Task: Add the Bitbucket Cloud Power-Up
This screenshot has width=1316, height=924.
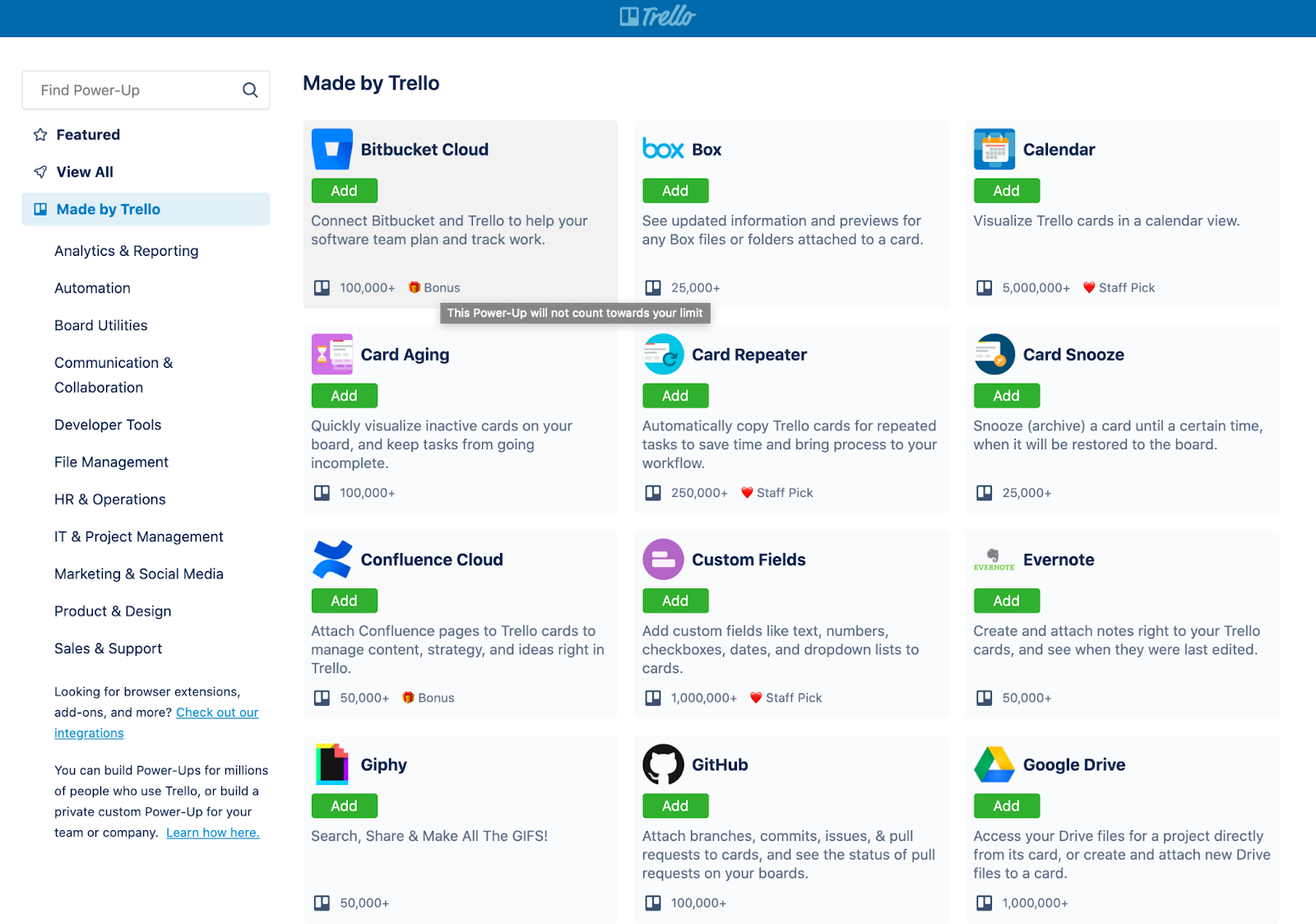Action: click(344, 190)
